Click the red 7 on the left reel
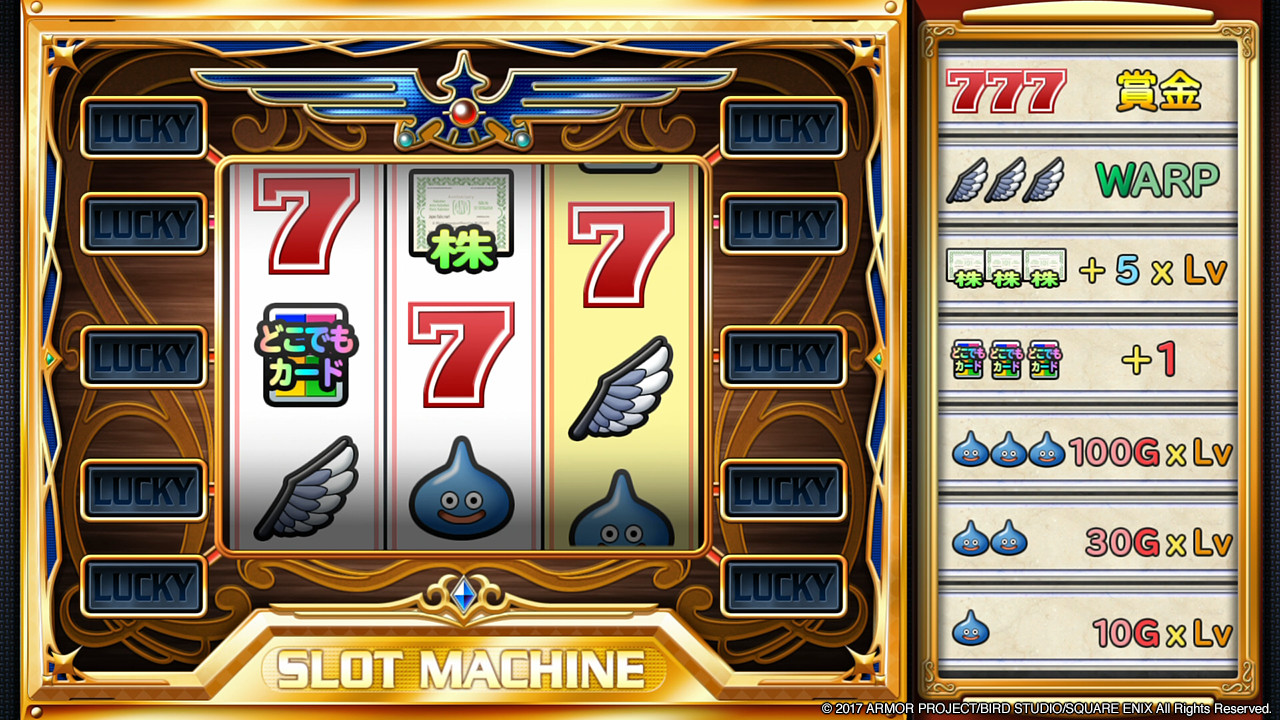This screenshot has width=1280, height=720. point(306,221)
